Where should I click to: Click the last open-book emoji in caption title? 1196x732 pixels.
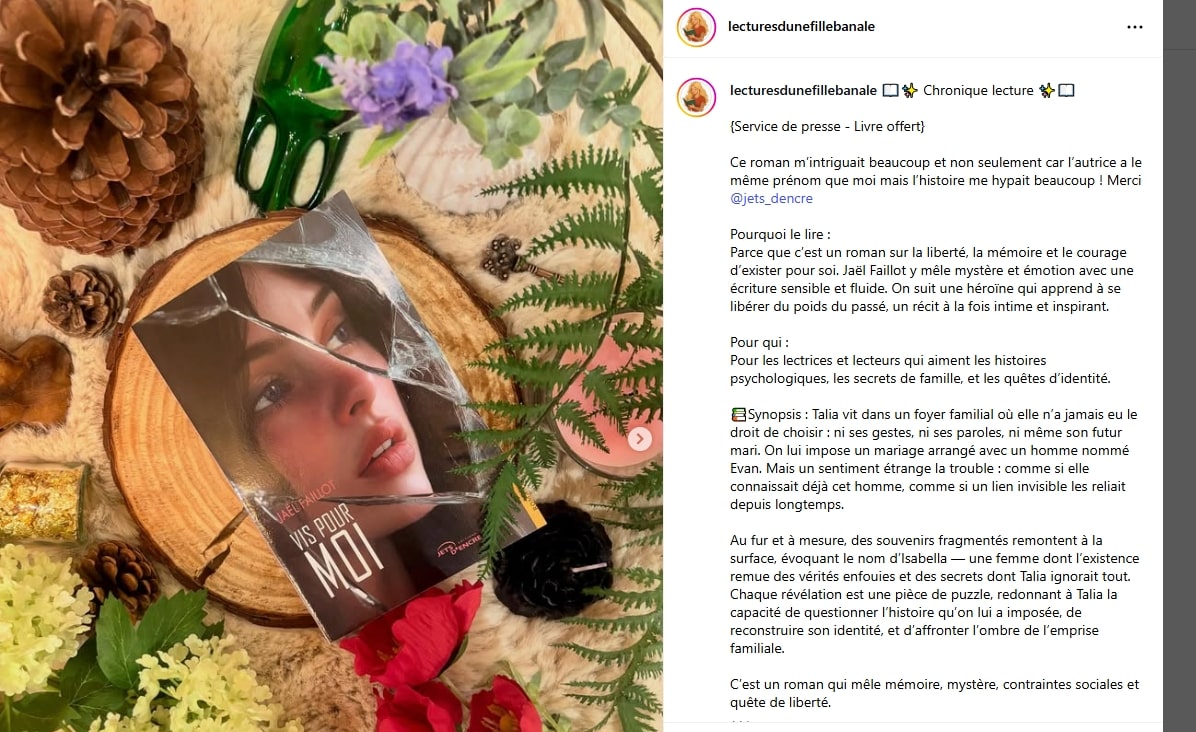1066,91
